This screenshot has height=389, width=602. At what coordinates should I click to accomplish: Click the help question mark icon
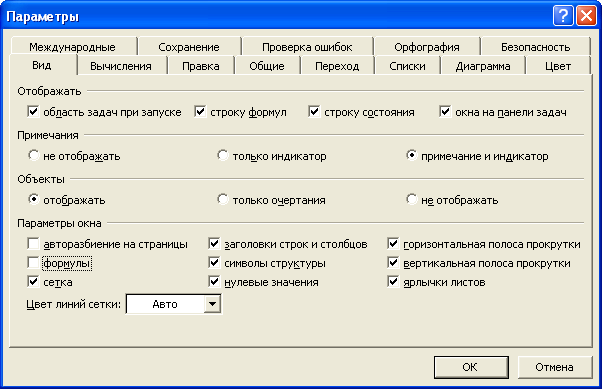pos(563,16)
